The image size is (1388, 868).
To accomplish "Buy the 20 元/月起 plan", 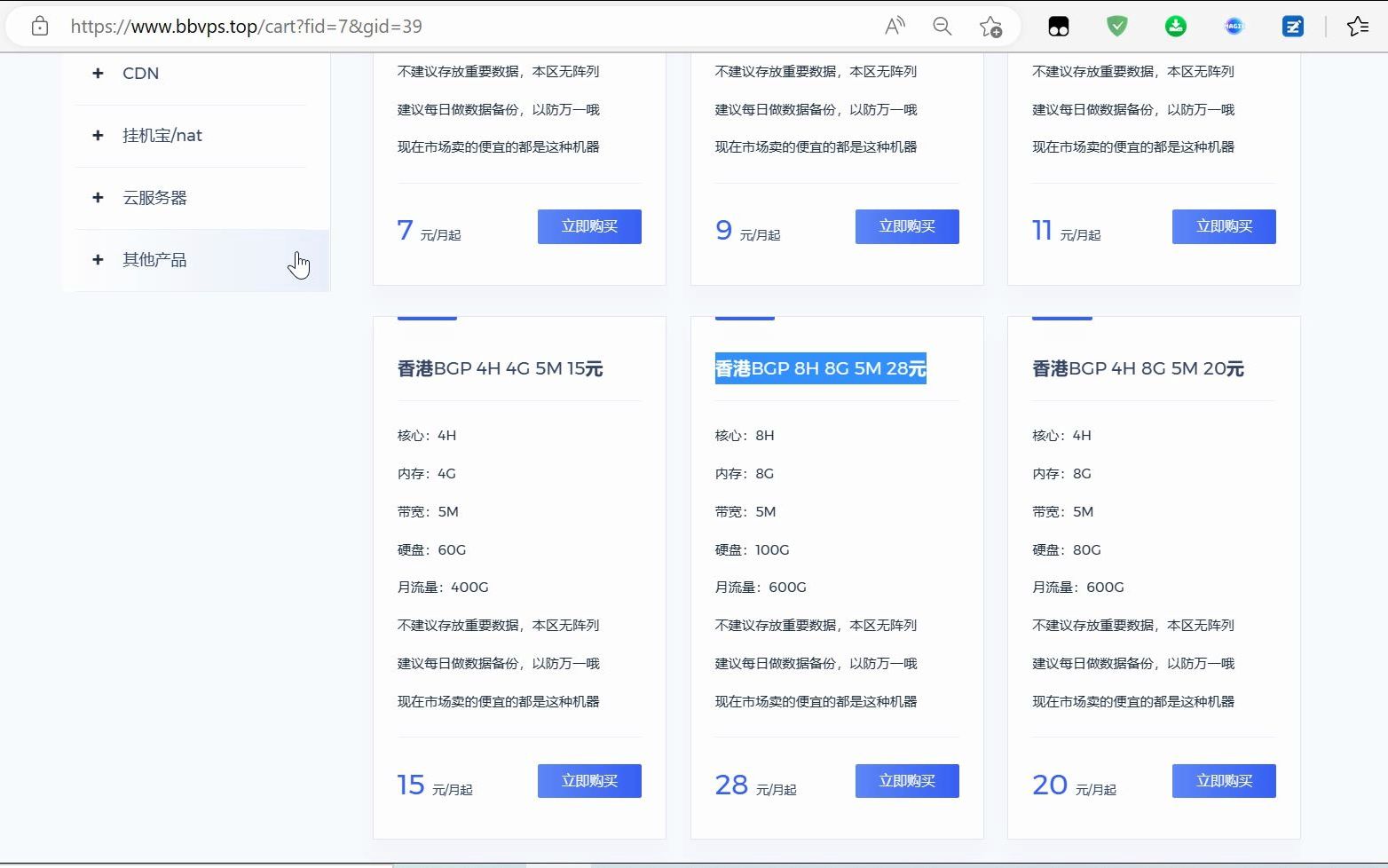I will coord(1224,781).
